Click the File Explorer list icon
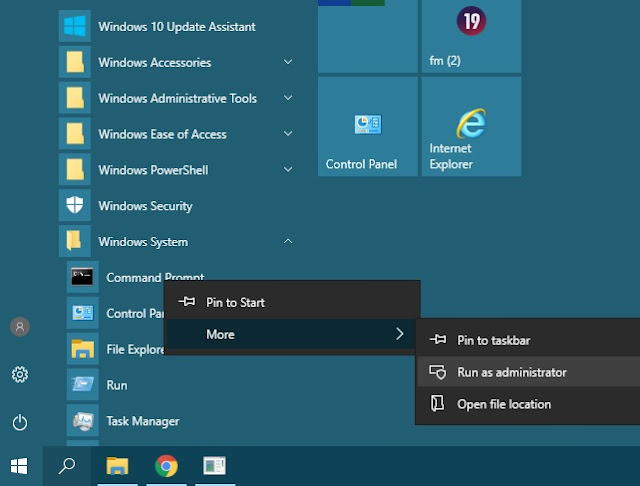This screenshot has height=486, width=640. pos(82,349)
